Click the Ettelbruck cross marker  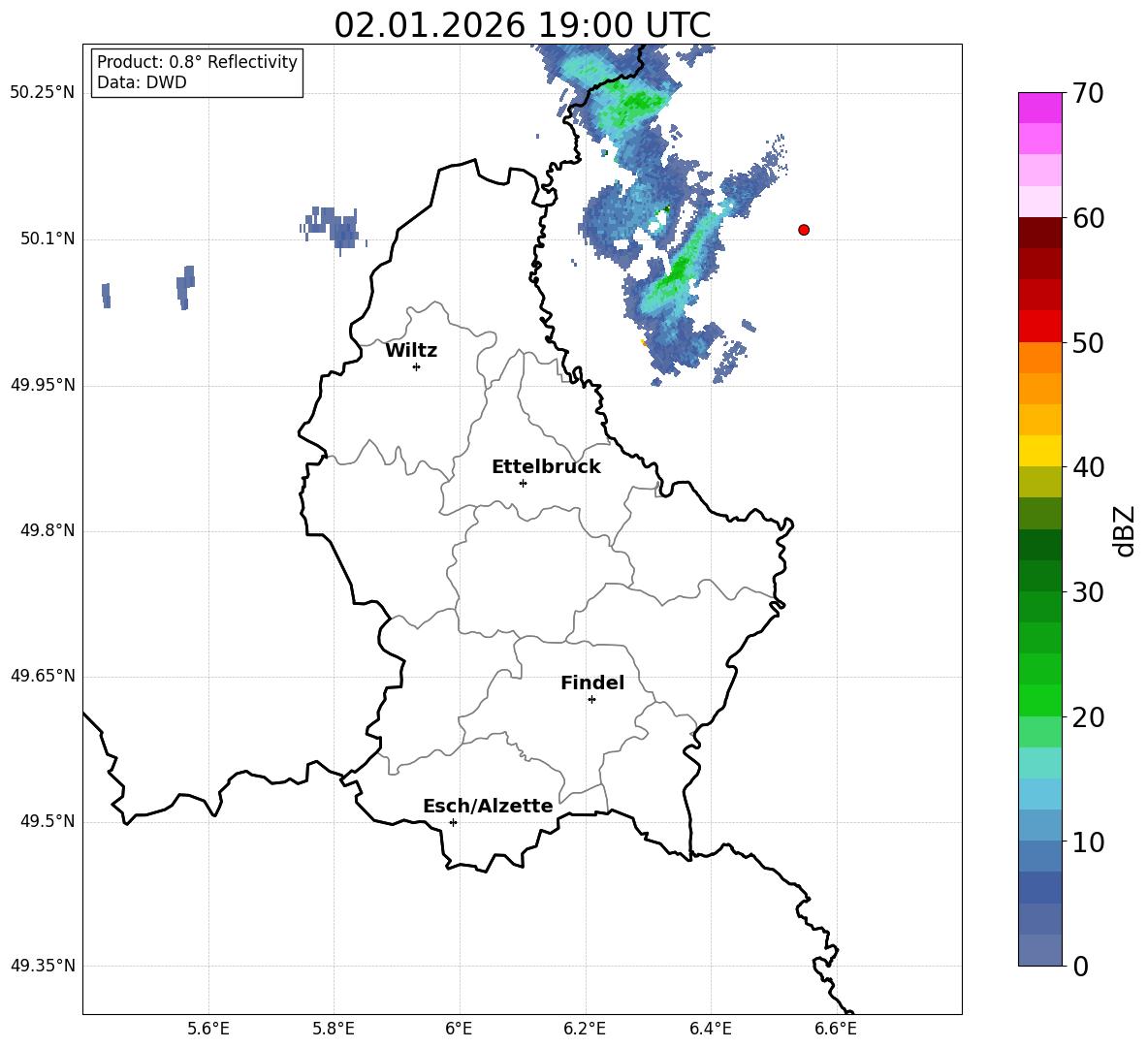pyautogui.click(x=523, y=483)
